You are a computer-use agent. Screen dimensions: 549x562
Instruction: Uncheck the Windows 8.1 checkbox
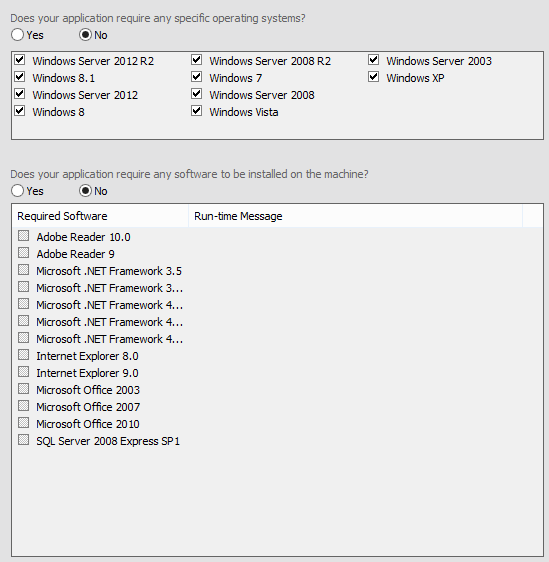pos(20,77)
